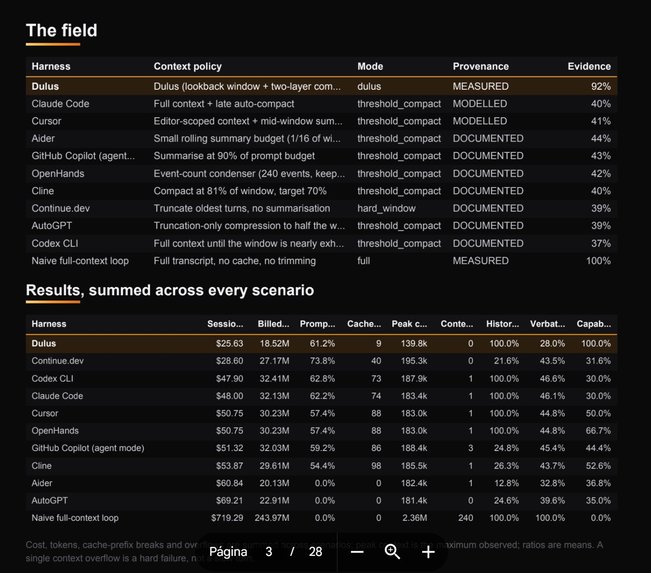Click the 'full' mode cell
Viewport: 651px width, 573px height.
(x=364, y=261)
